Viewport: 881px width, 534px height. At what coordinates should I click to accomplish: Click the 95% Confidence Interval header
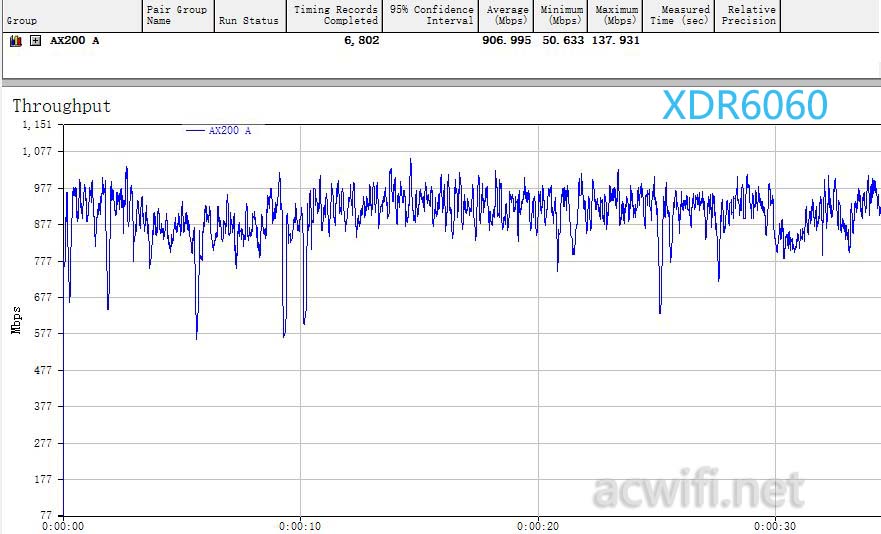click(x=431, y=16)
